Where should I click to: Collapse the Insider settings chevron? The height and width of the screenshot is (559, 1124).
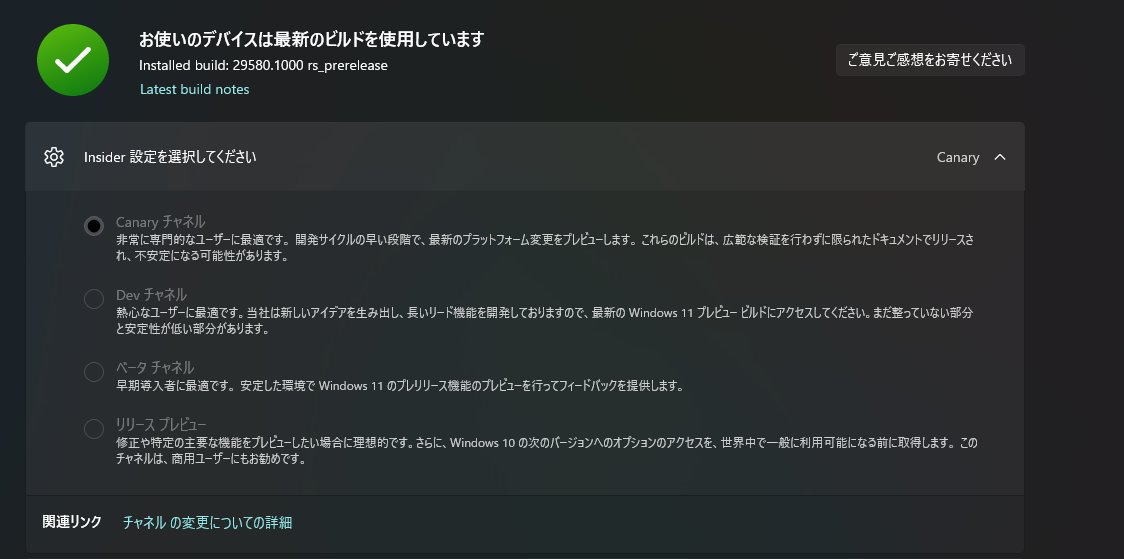tap(1000, 157)
